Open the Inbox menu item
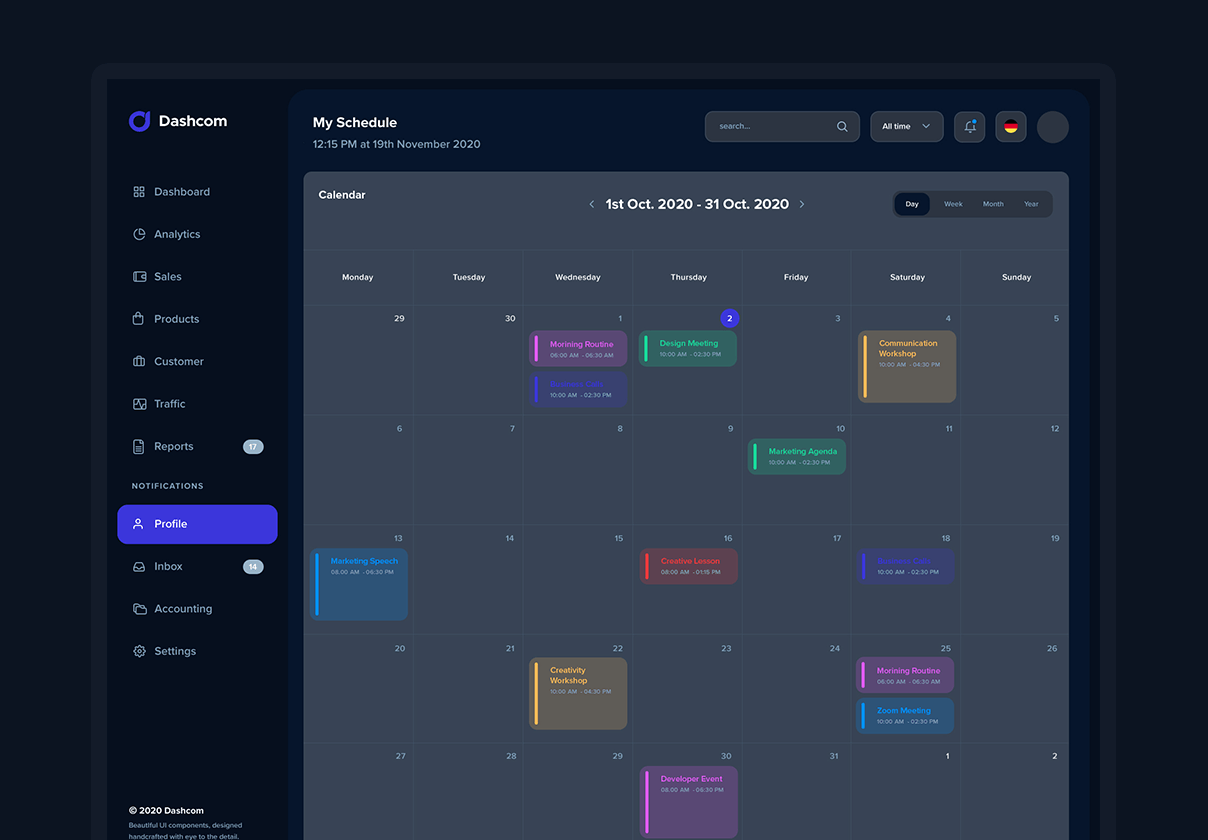This screenshot has height=840, width=1208. pos(168,567)
